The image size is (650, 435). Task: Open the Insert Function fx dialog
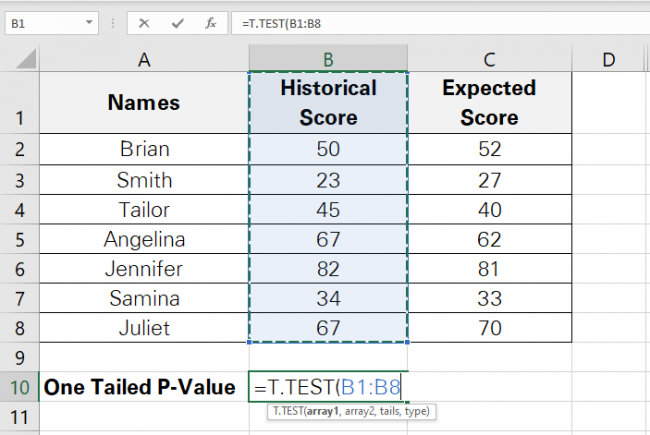[210, 21]
